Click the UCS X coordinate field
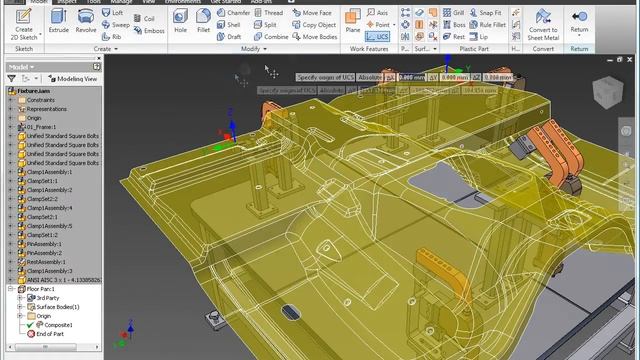Image resolution: width=640 pixels, height=360 pixels. pos(411,77)
